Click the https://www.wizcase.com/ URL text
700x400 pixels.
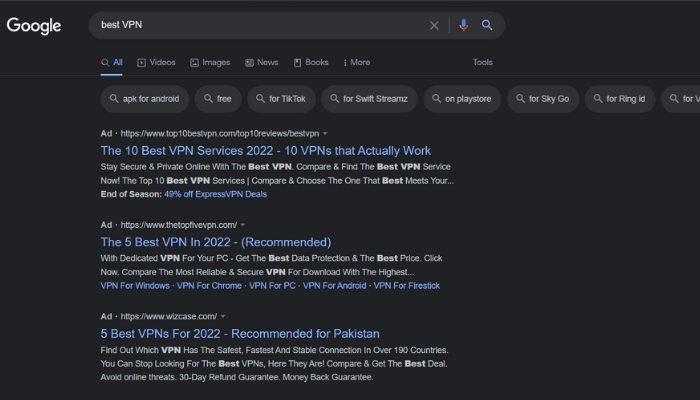[169, 317]
